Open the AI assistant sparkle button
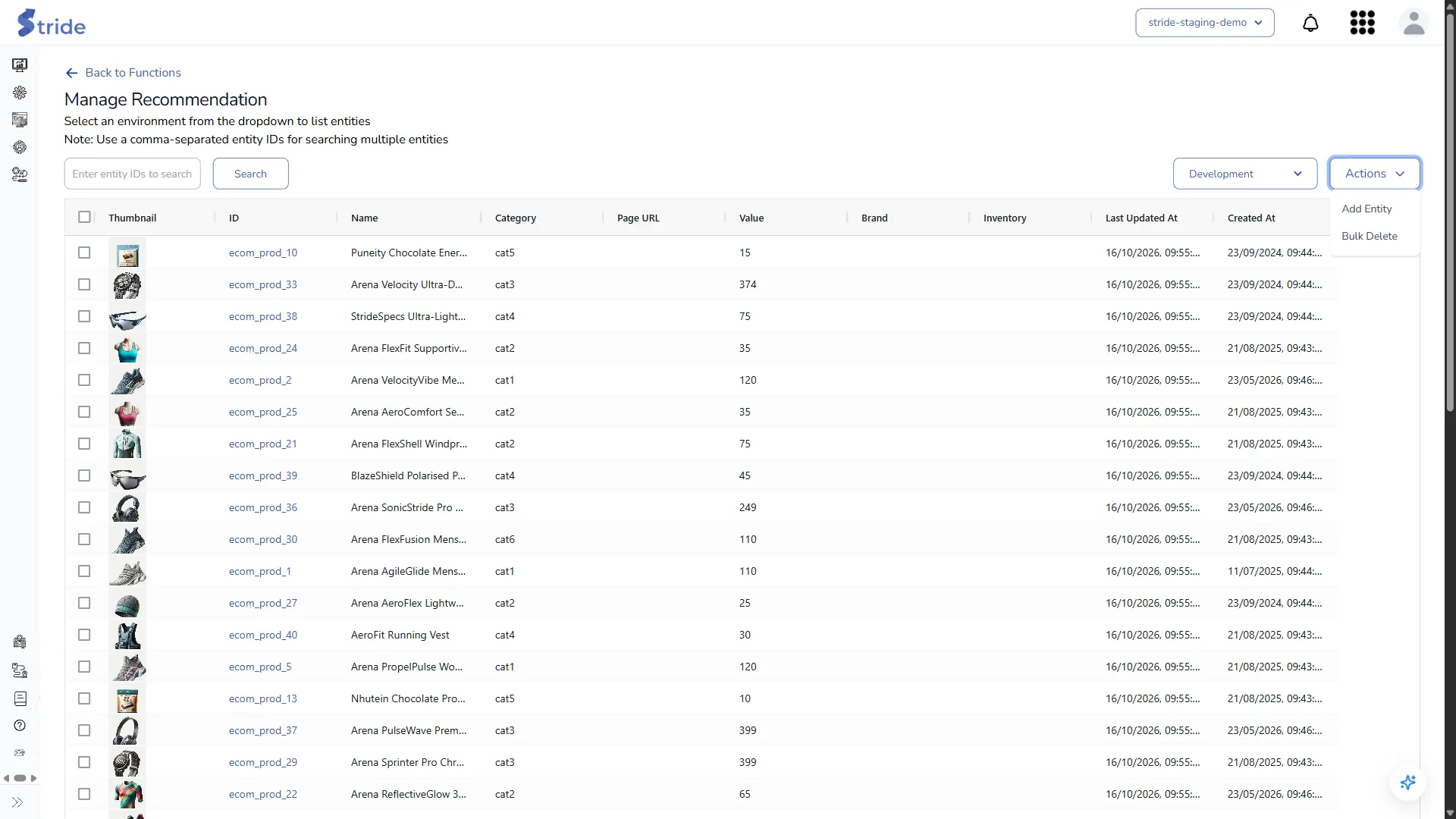1456x819 pixels. [x=1408, y=783]
